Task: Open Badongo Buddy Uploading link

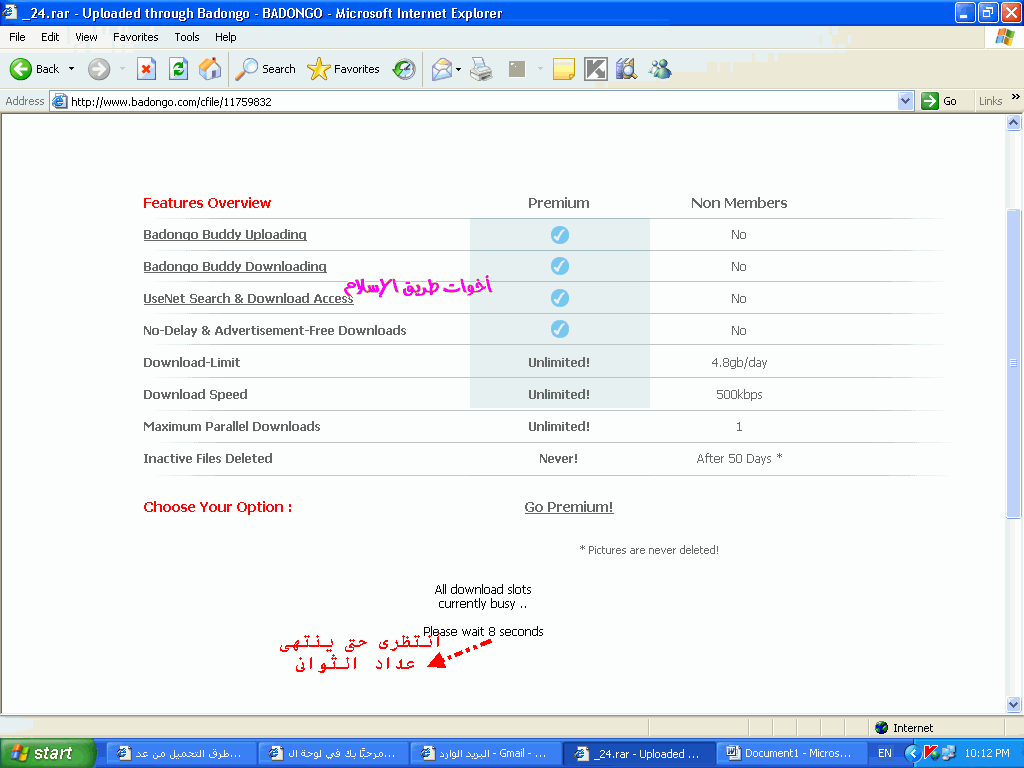Action: (225, 235)
